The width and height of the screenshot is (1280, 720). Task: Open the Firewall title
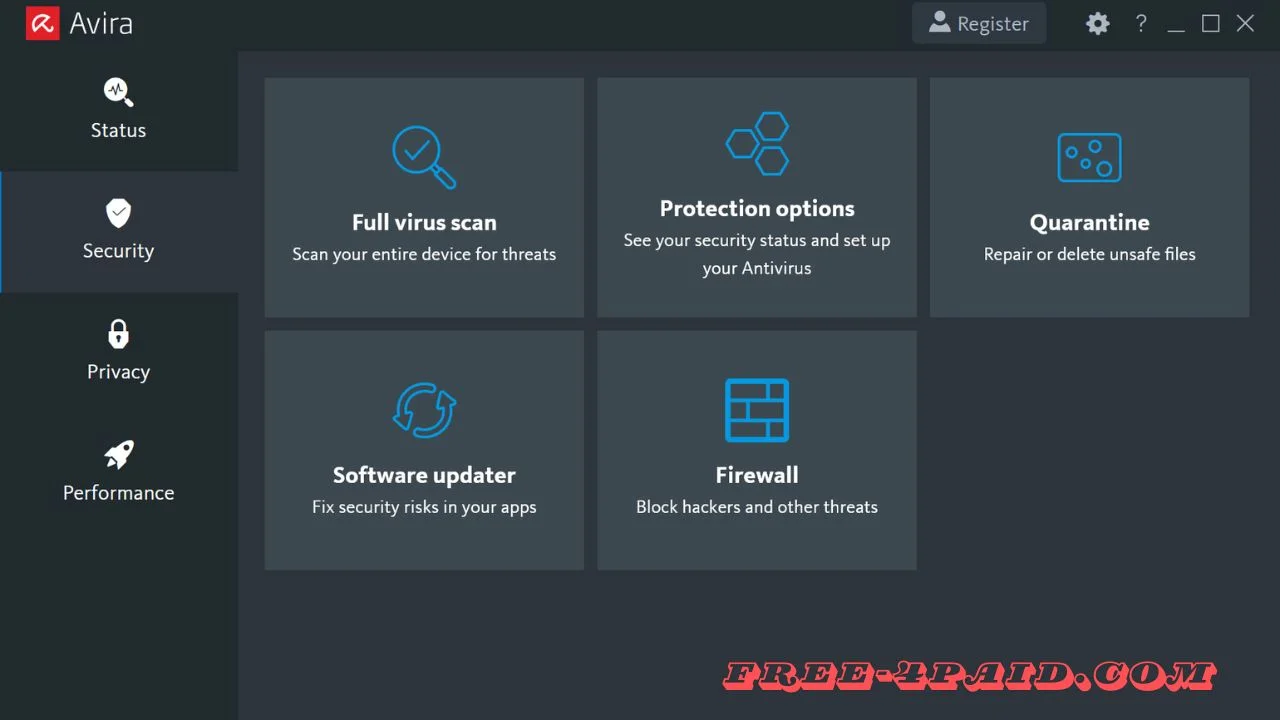click(x=757, y=475)
